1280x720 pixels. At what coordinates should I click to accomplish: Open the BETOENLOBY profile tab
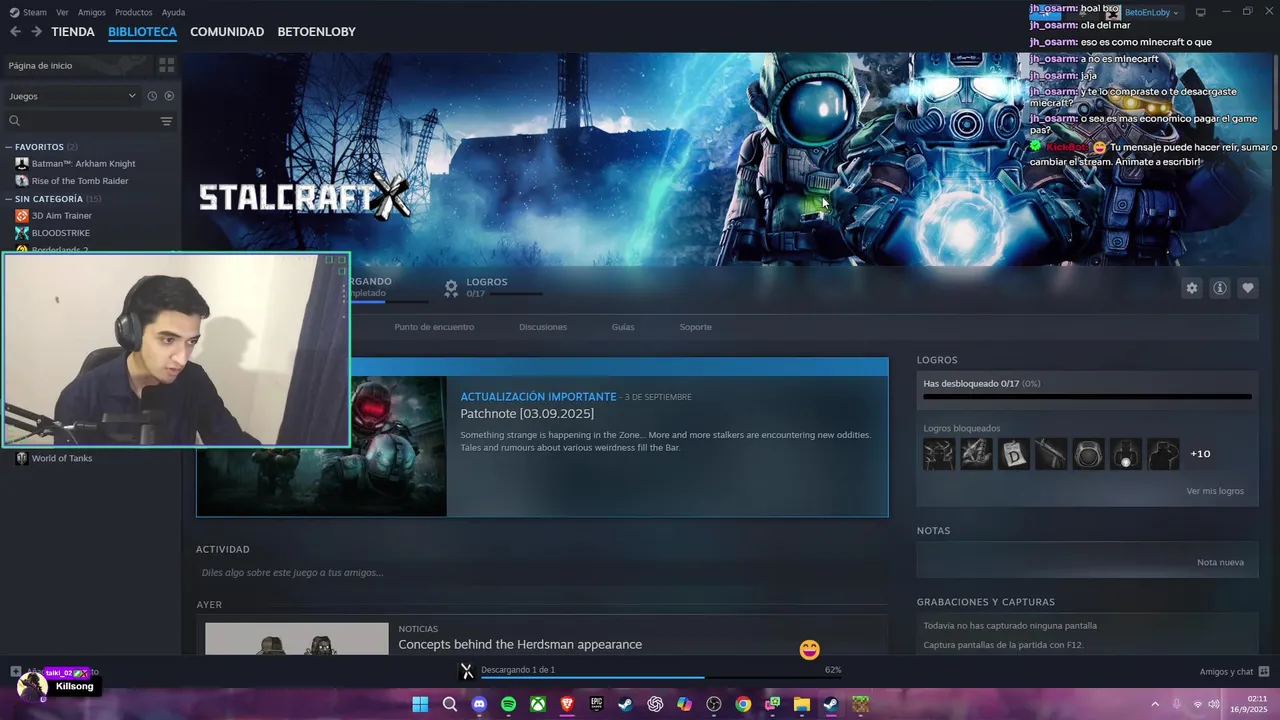316,32
